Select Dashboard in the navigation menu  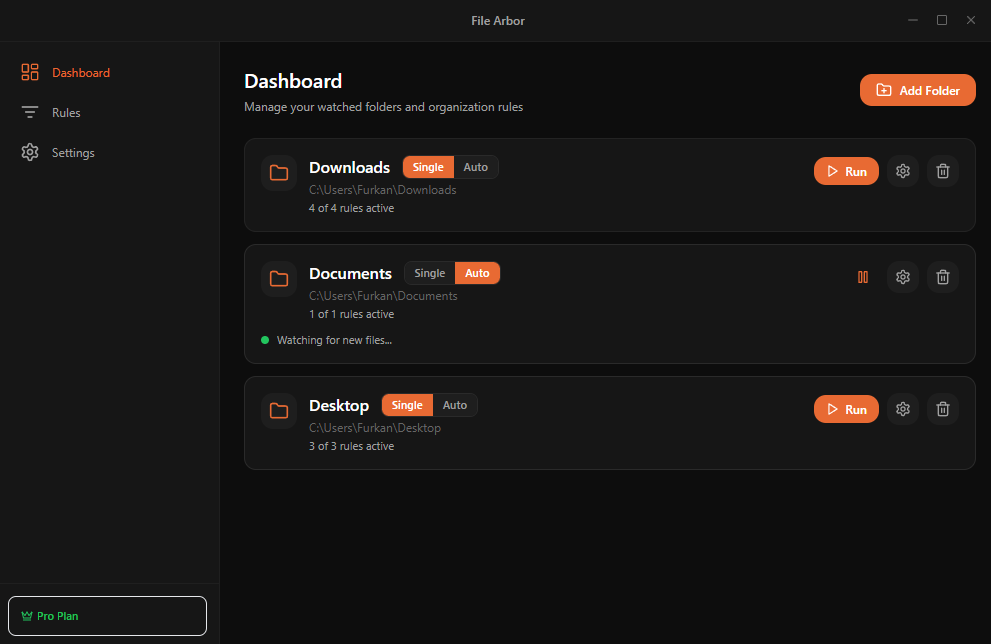(81, 72)
